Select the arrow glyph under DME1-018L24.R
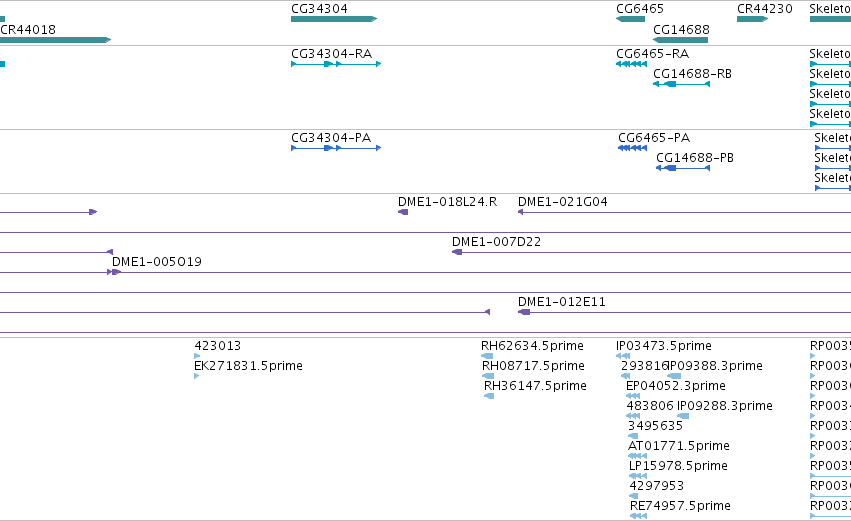Image resolution: width=851 pixels, height=521 pixels. tap(403, 212)
